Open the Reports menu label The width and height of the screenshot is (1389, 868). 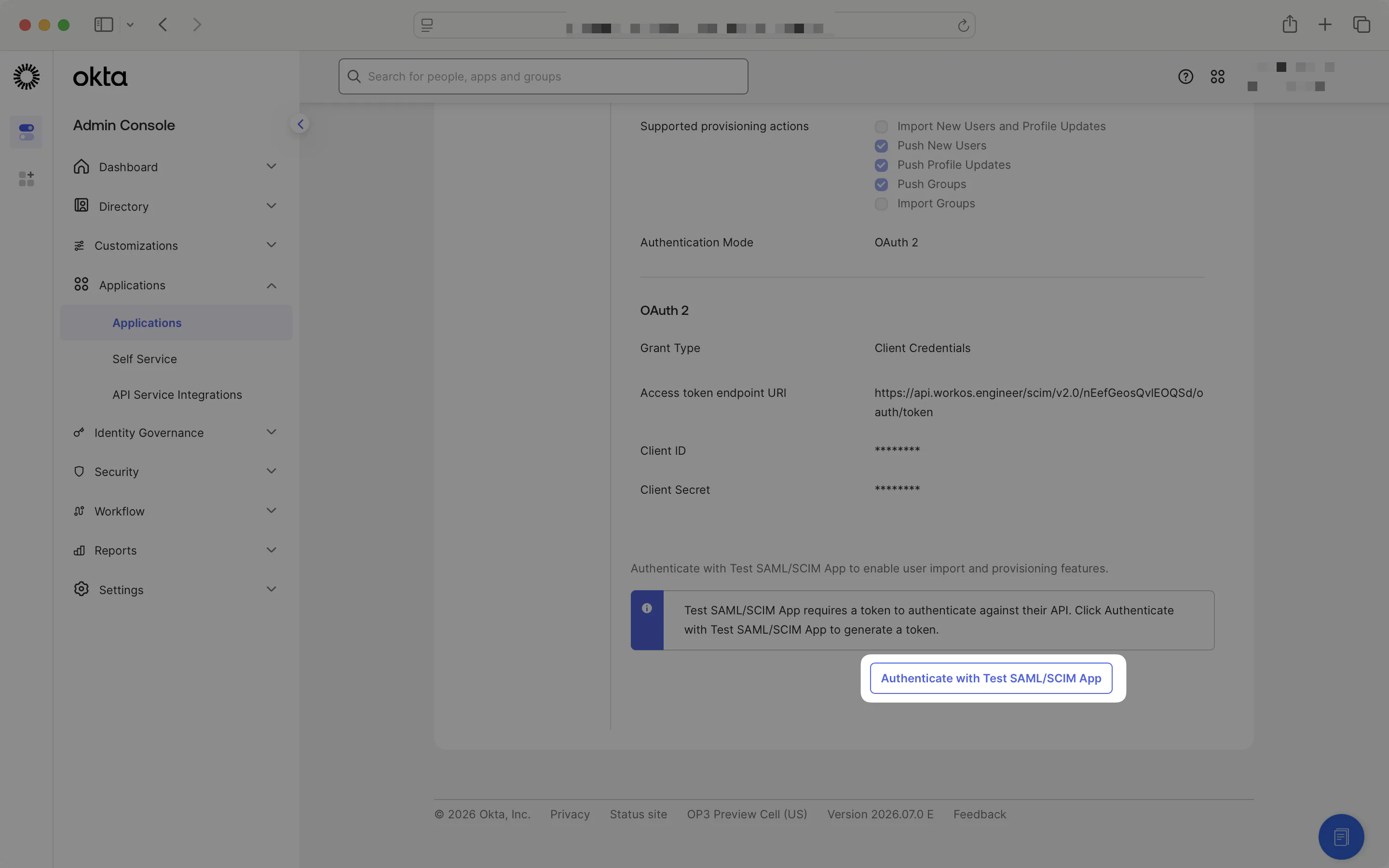click(115, 551)
